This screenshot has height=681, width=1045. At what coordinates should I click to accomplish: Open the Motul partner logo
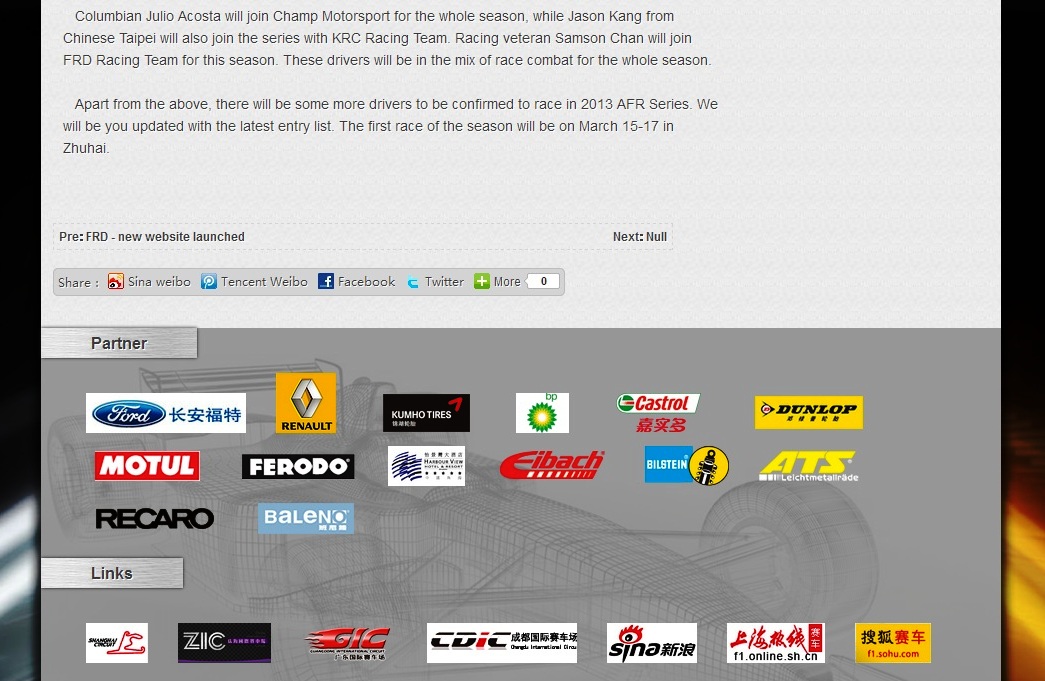point(147,466)
